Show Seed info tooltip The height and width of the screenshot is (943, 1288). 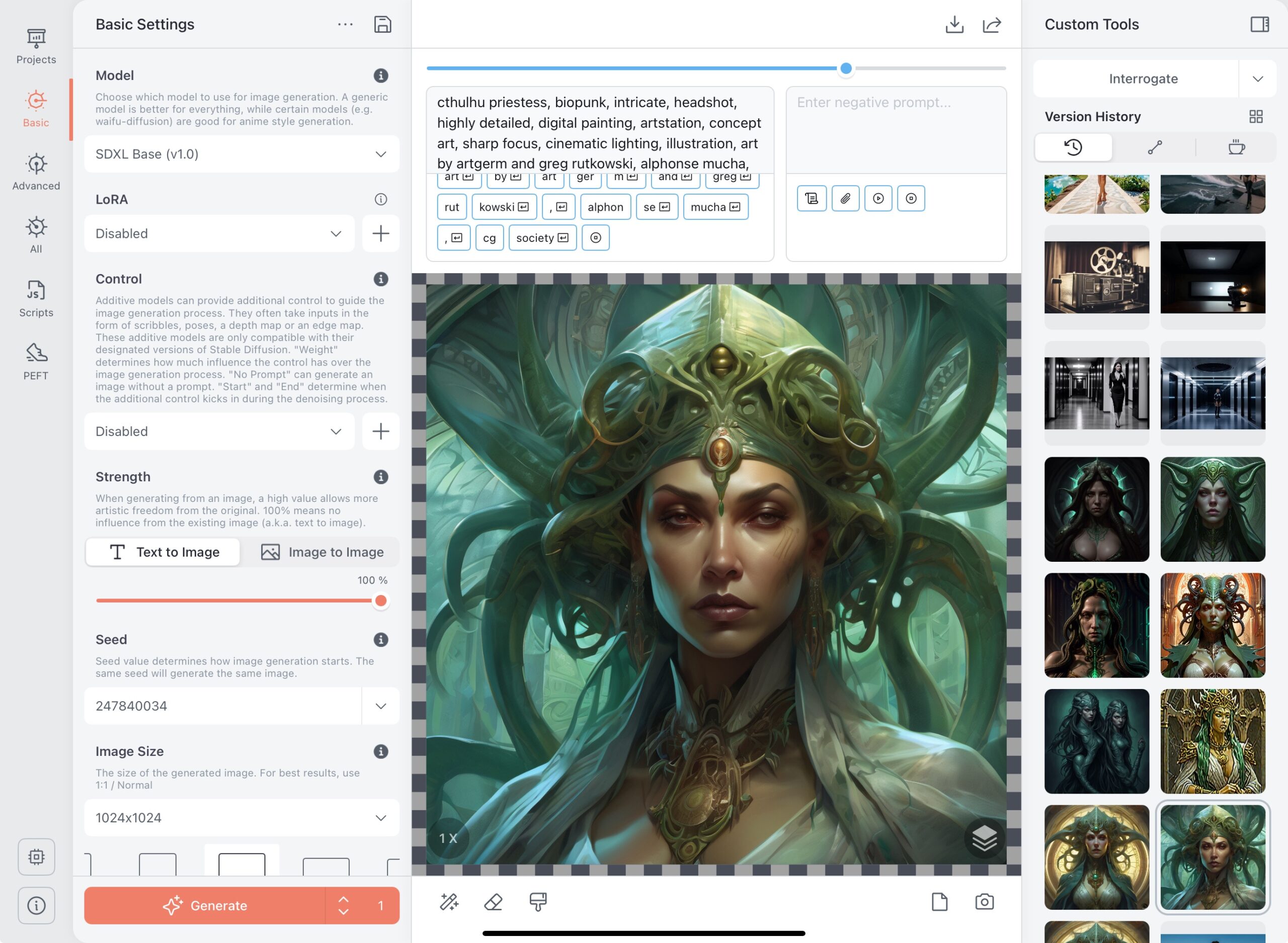(381, 640)
